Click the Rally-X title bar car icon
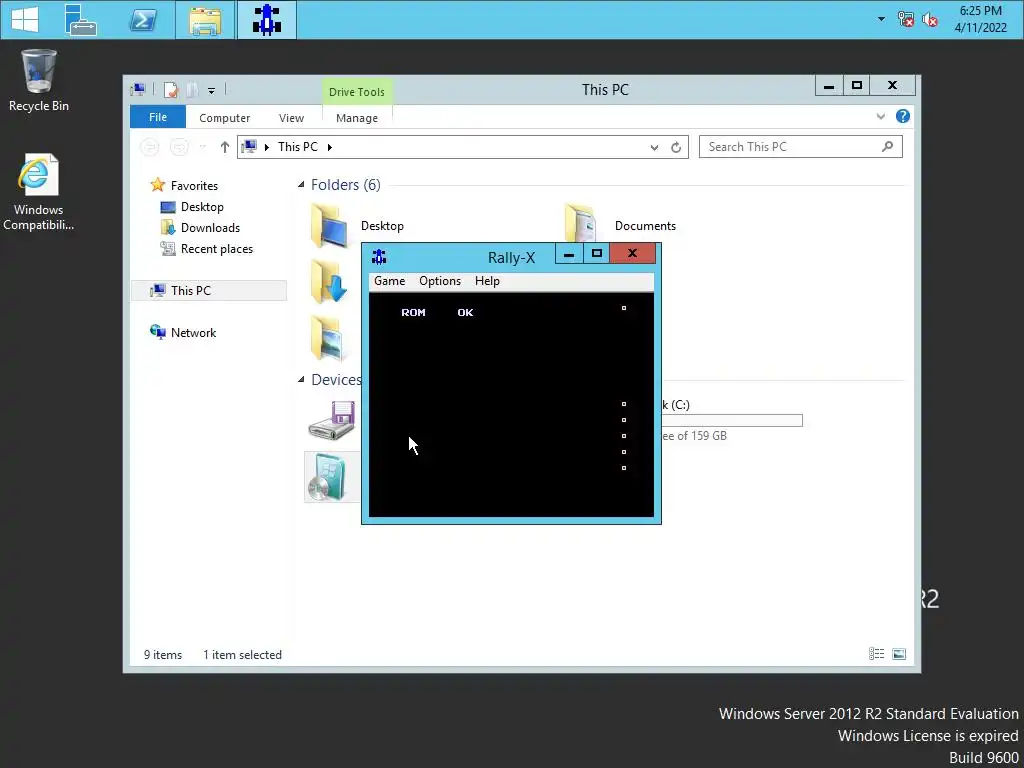 coord(379,257)
